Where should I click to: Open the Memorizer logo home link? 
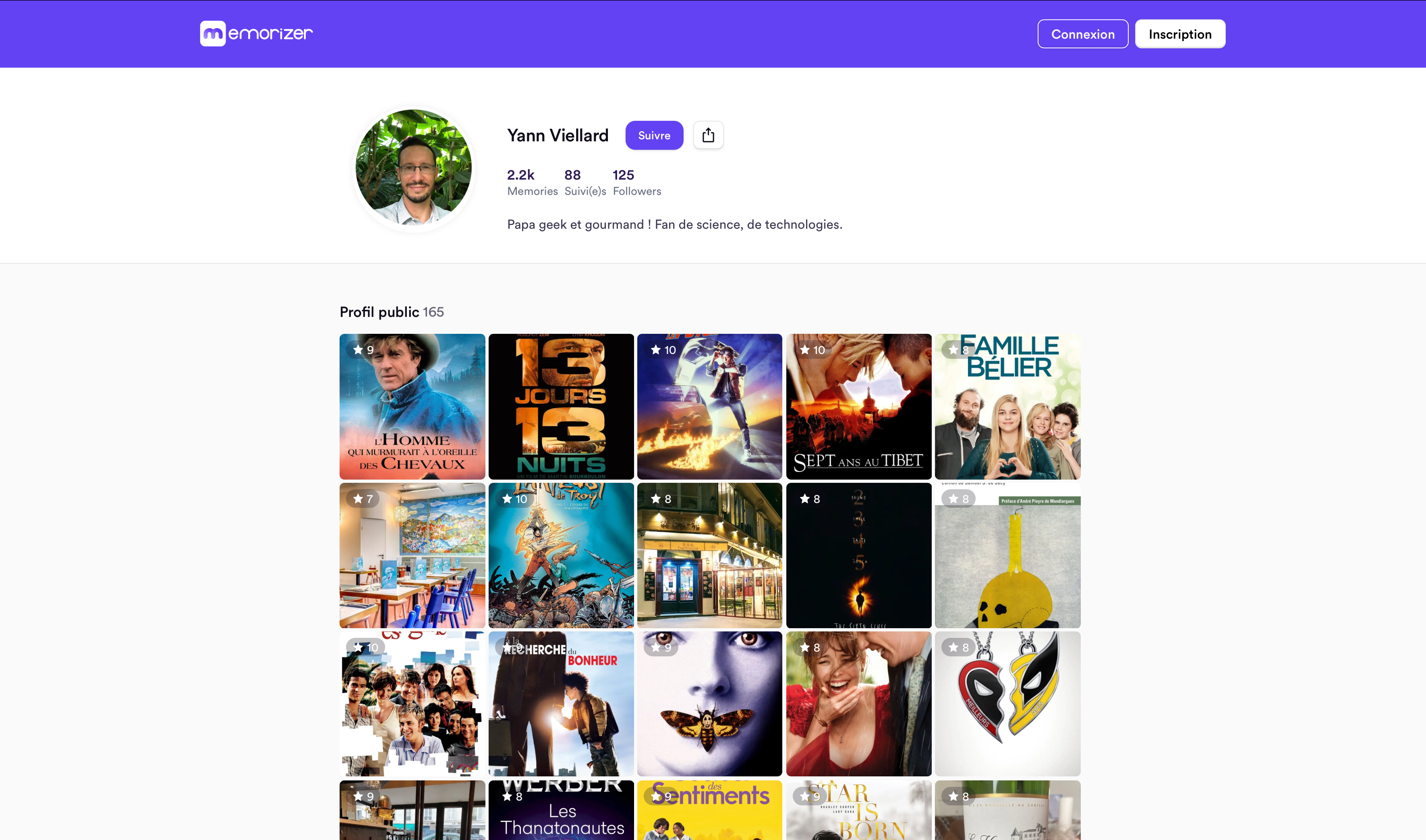(x=257, y=33)
